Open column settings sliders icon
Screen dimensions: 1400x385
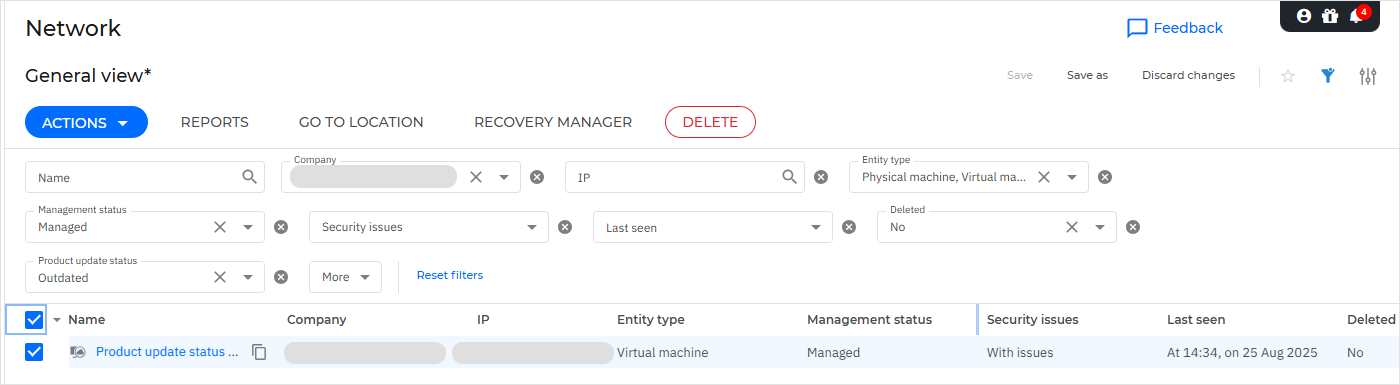[x=1368, y=76]
